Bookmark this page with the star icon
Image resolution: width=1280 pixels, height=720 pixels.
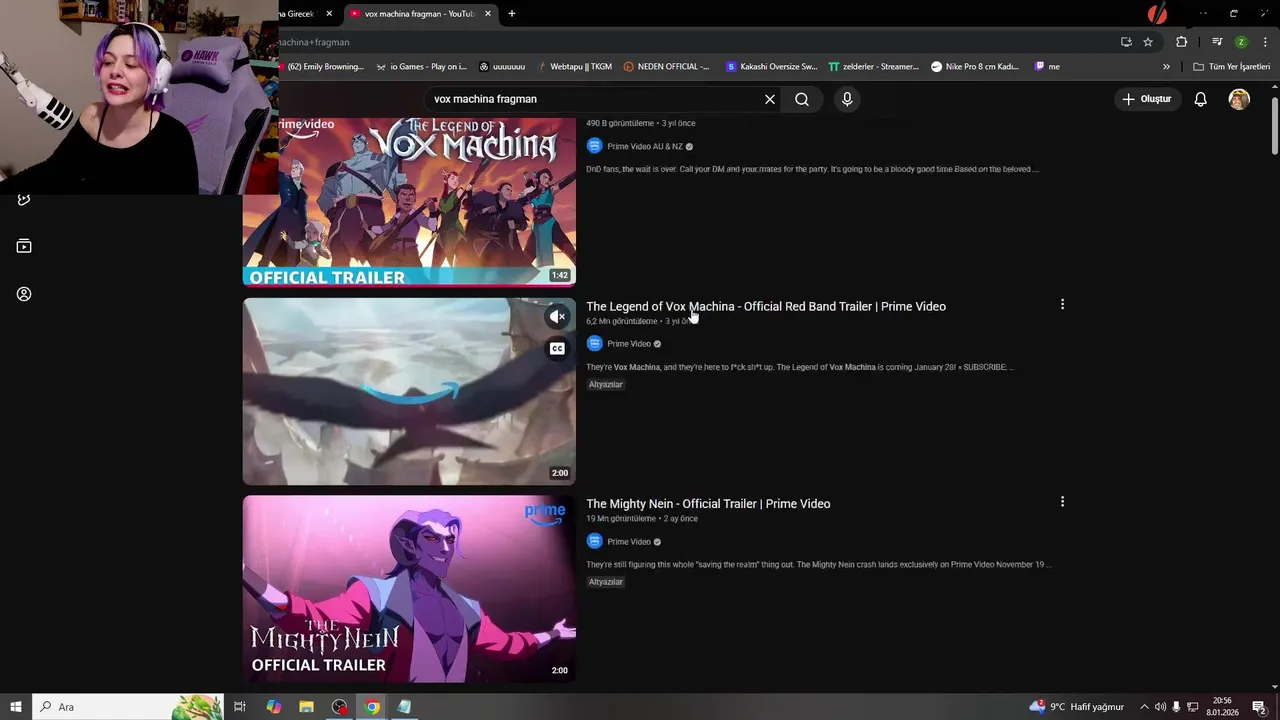tap(1148, 42)
